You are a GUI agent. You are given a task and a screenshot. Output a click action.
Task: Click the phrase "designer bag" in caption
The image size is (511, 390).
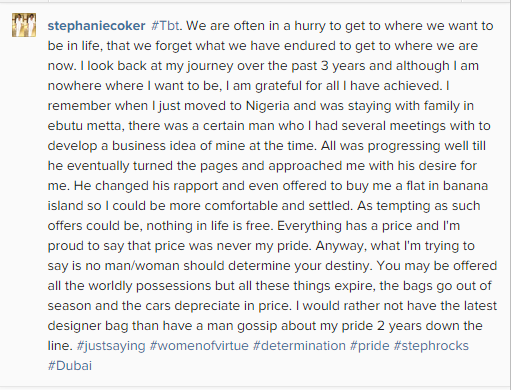[x=88, y=326]
